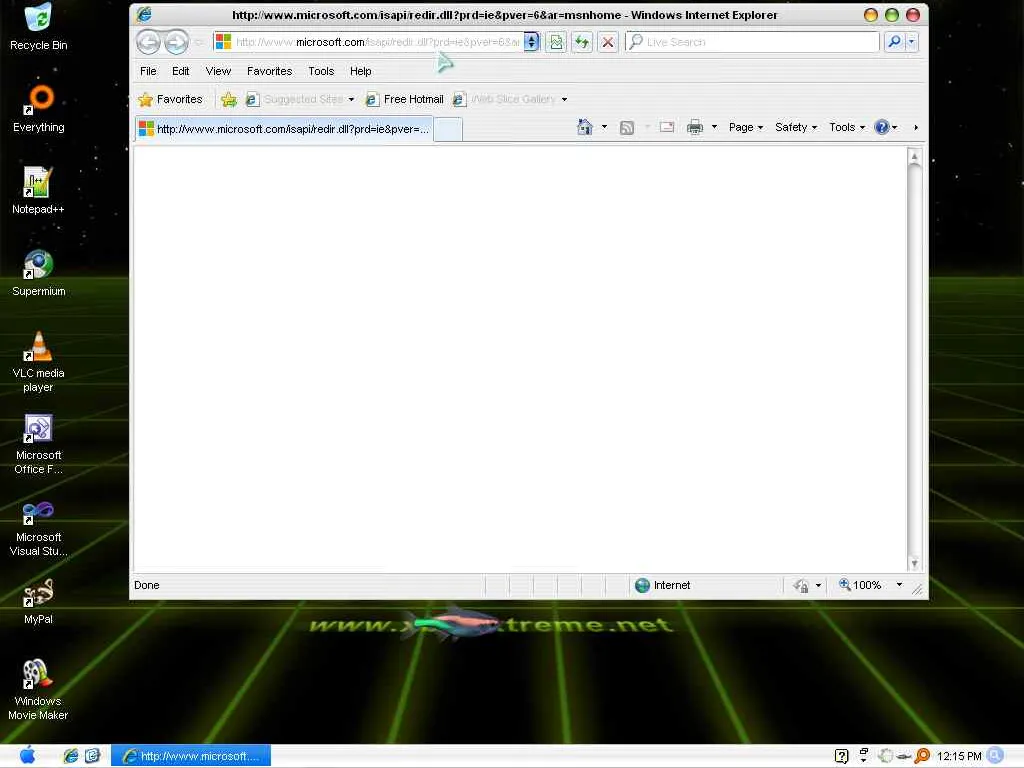Click the second quick launch icon
The image size is (1024, 768).
(93, 756)
